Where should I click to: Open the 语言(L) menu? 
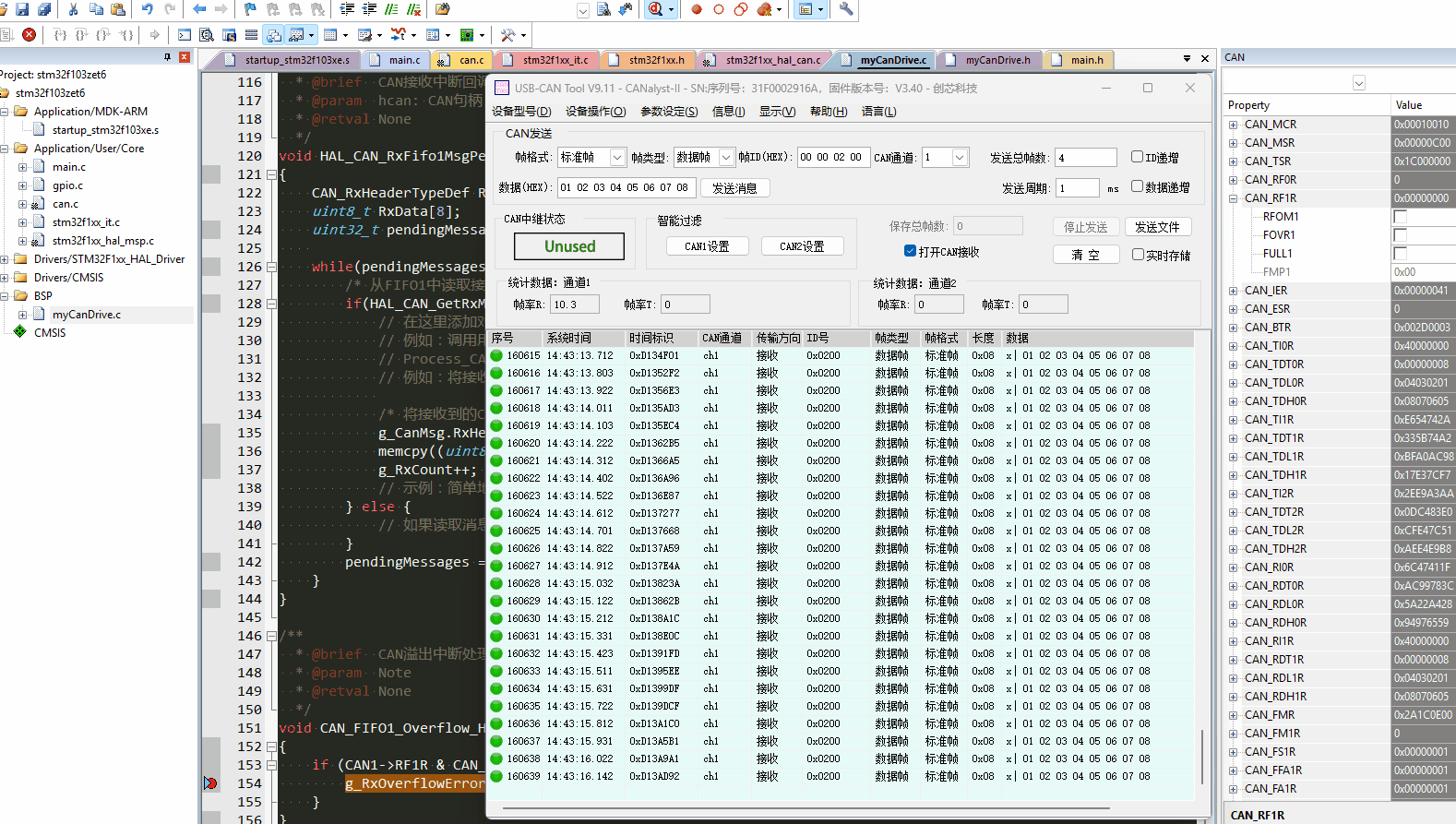(878, 112)
